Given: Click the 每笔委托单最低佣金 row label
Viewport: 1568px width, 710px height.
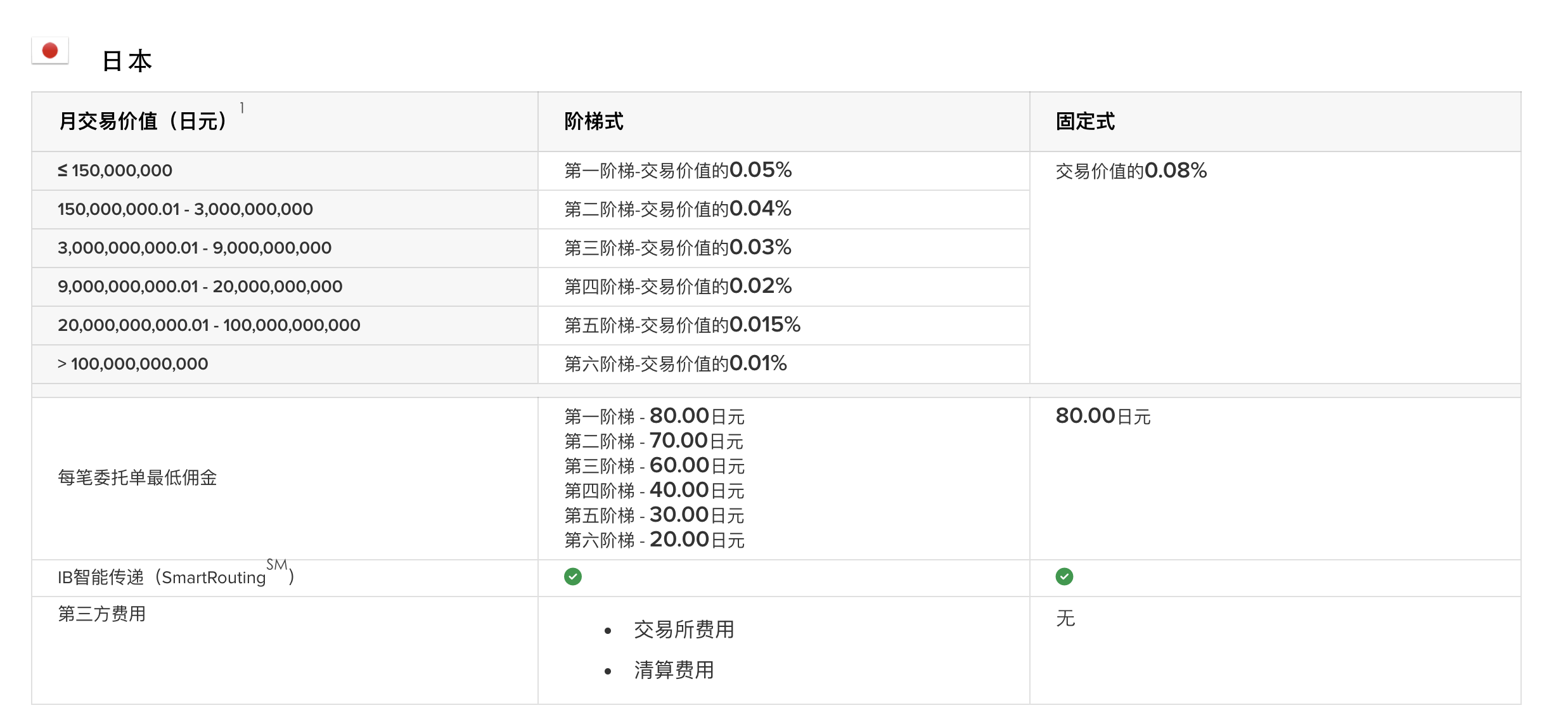Looking at the screenshot, I should pos(137,477).
